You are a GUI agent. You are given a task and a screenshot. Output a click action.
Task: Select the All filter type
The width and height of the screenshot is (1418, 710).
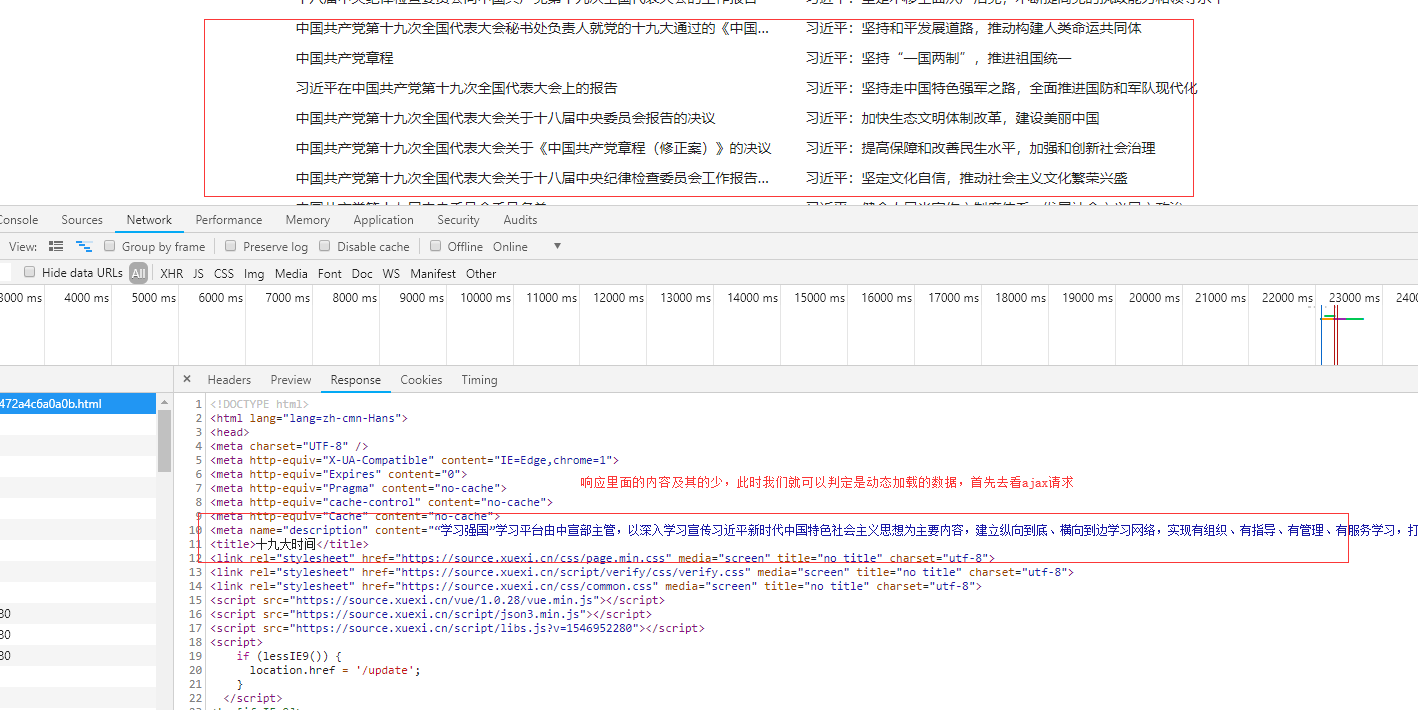tap(138, 273)
